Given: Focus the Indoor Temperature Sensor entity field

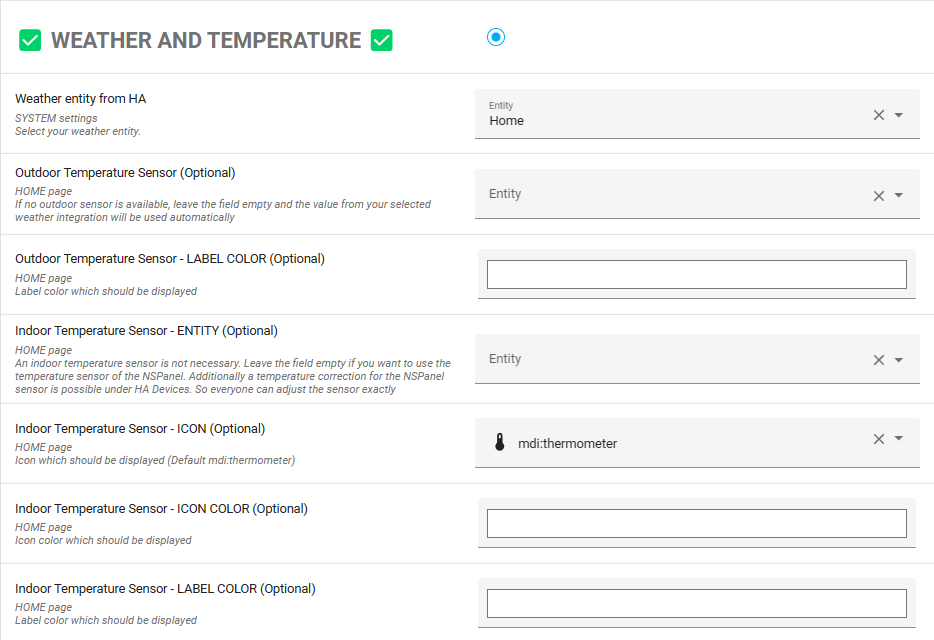Looking at the screenshot, I should click(670, 360).
